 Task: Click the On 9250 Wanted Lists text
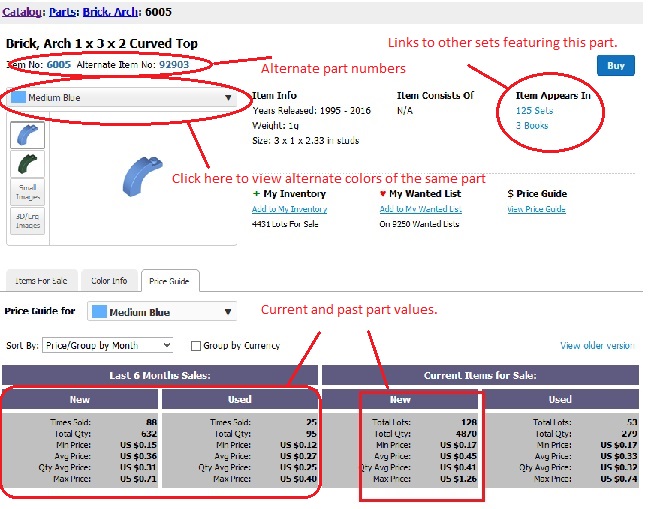[x=419, y=224]
